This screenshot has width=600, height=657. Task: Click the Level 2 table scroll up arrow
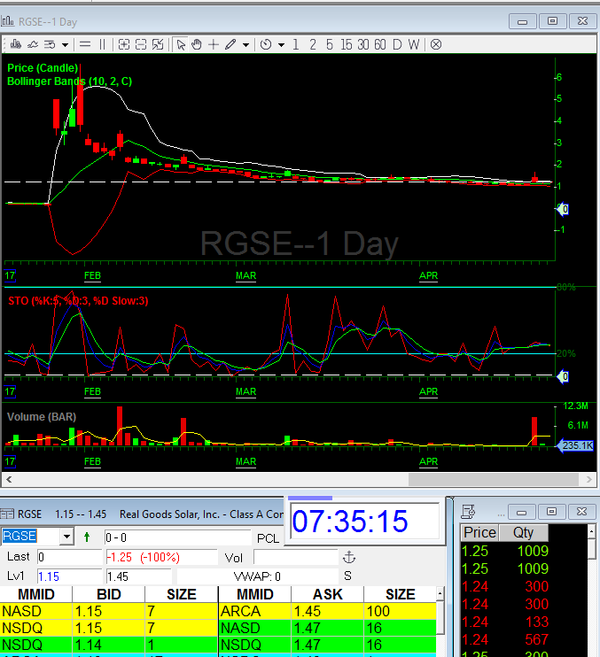click(x=440, y=594)
